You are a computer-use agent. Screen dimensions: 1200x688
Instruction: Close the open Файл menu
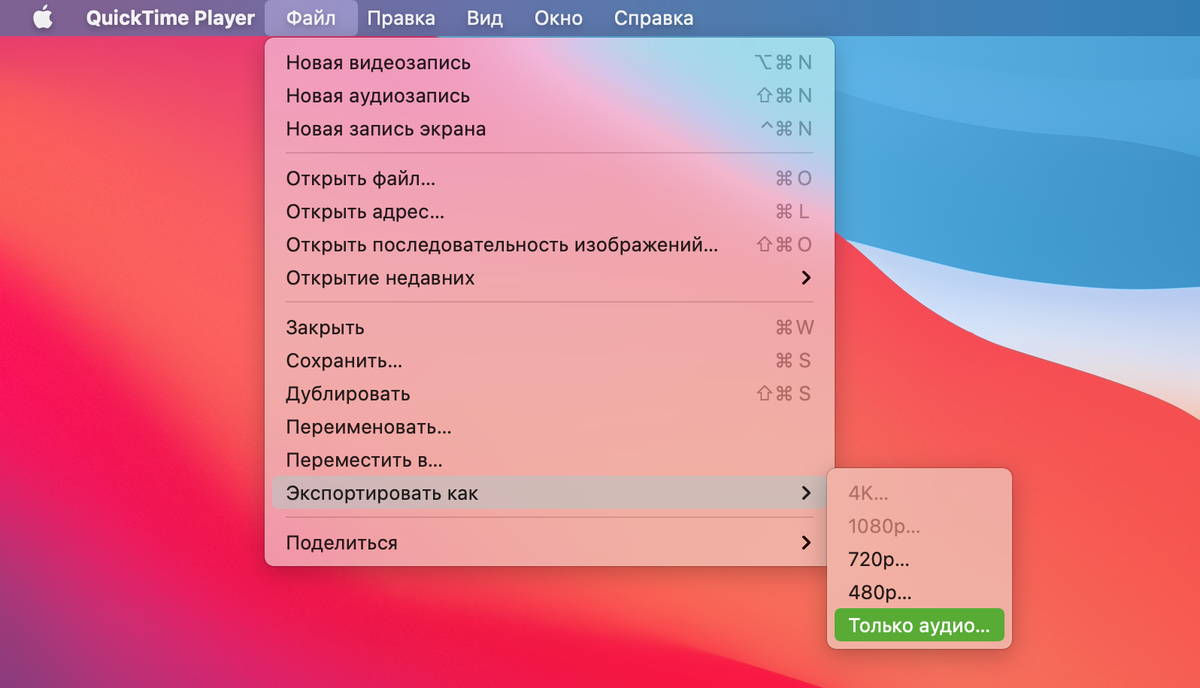311,18
